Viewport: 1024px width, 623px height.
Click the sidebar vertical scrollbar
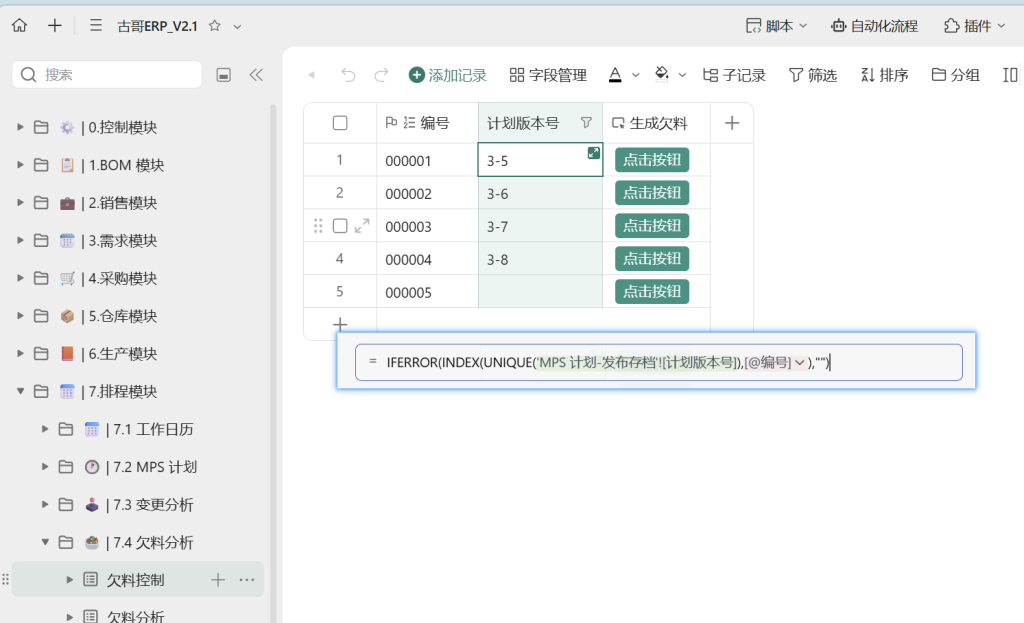[x=273, y=363]
